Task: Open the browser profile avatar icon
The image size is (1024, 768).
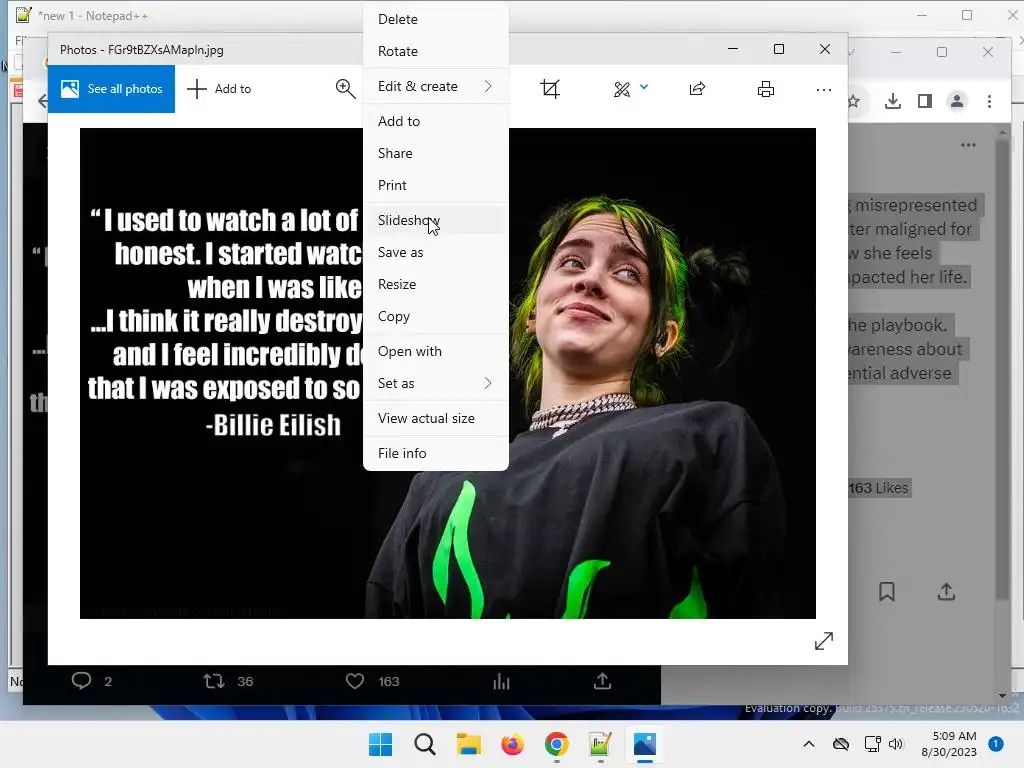Action: tap(957, 101)
